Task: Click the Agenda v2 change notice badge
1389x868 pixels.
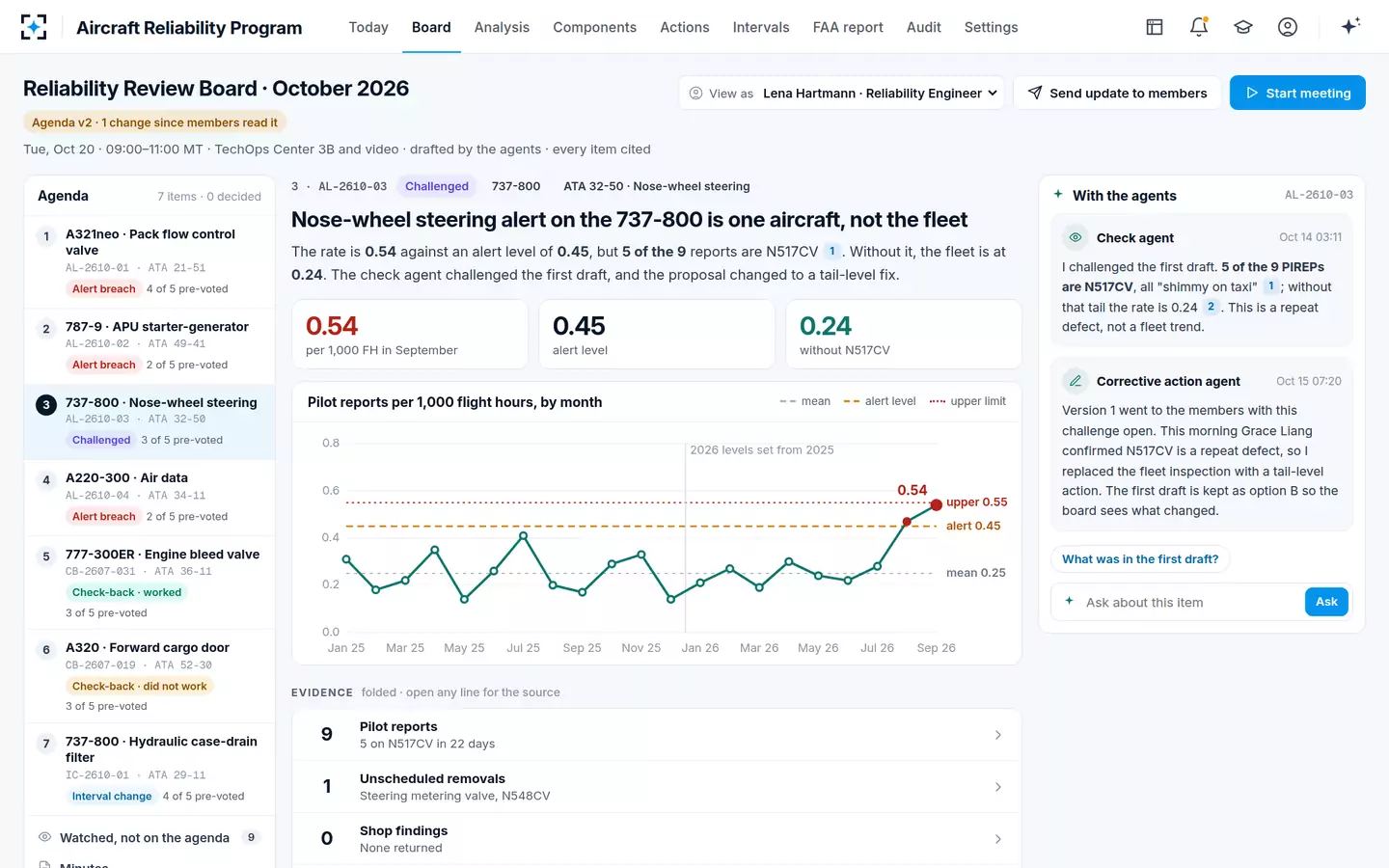Action: coord(154,122)
